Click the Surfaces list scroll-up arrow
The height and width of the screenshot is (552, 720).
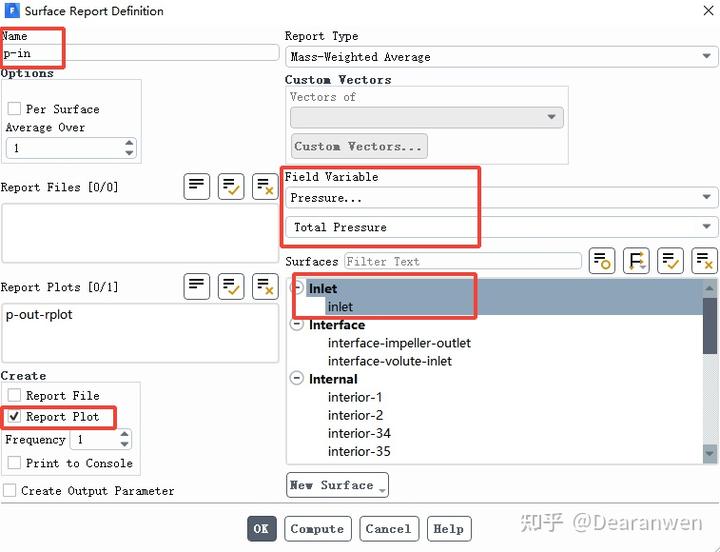tap(709, 288)
